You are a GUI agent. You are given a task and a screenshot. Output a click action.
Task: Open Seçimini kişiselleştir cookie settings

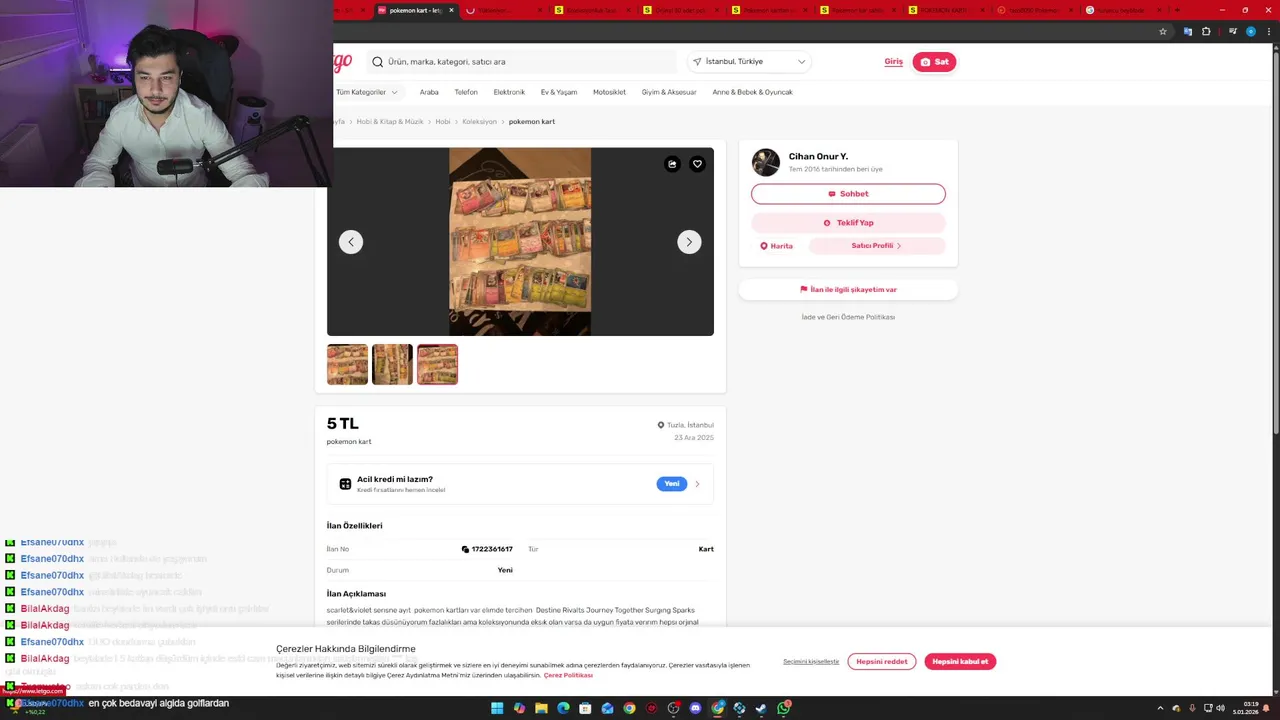coord(811,662)
